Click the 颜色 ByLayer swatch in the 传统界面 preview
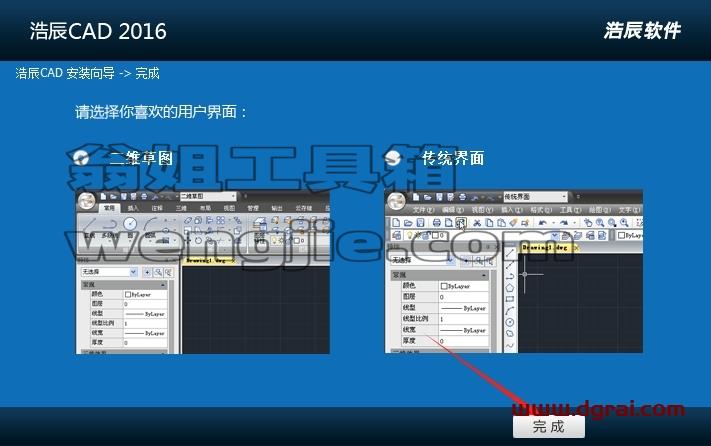Viewport: 711px width, 446px height. pos(463,286)
